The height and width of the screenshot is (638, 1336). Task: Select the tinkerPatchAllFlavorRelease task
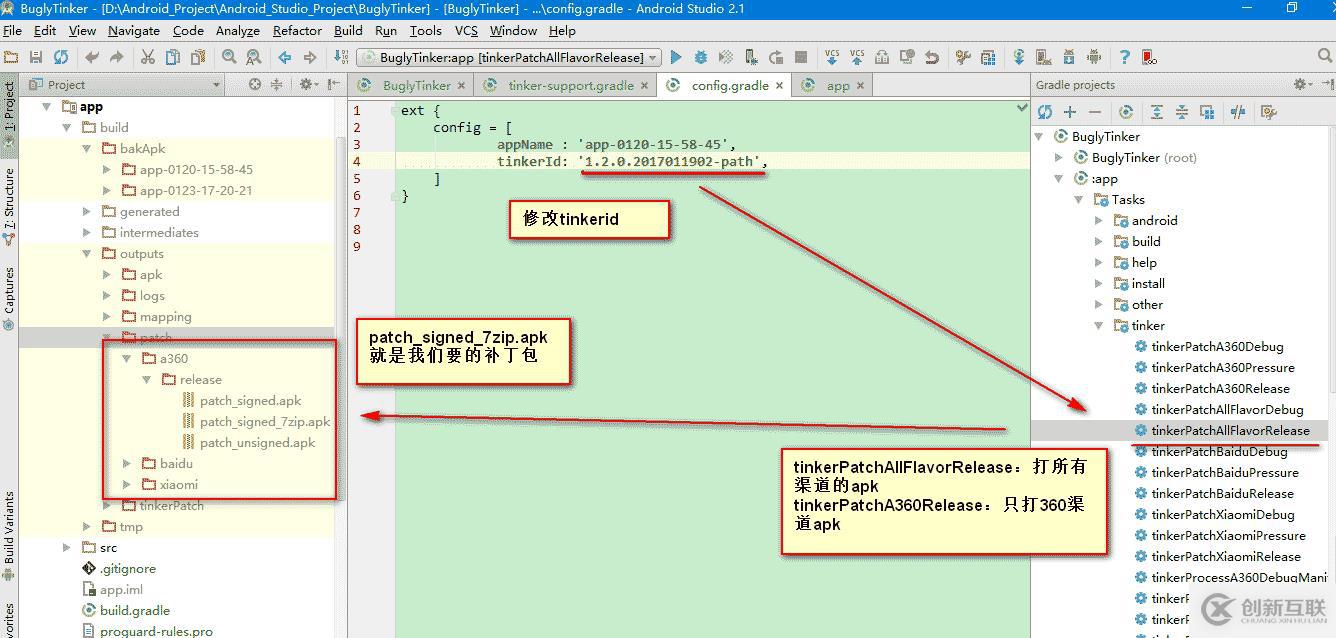[1230, 431]
